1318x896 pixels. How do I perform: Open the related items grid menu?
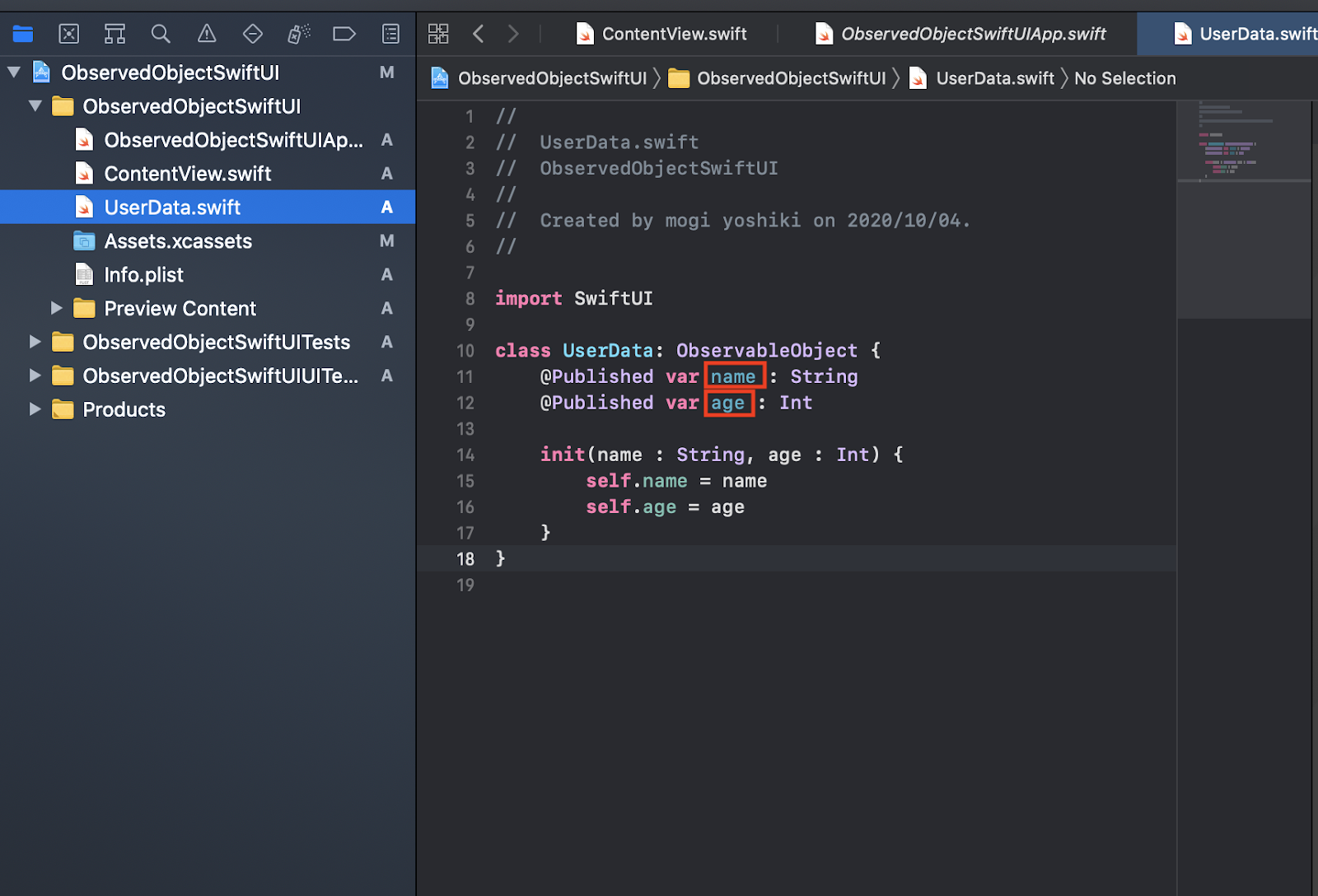click(438, 34)
